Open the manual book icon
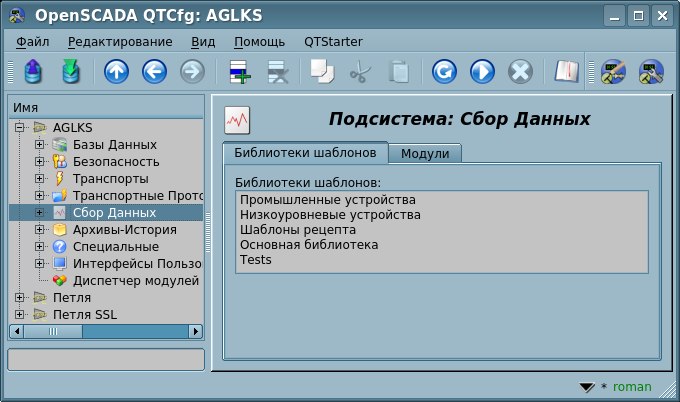This screenshot has height=402, width=680. [x=567, y=72]
